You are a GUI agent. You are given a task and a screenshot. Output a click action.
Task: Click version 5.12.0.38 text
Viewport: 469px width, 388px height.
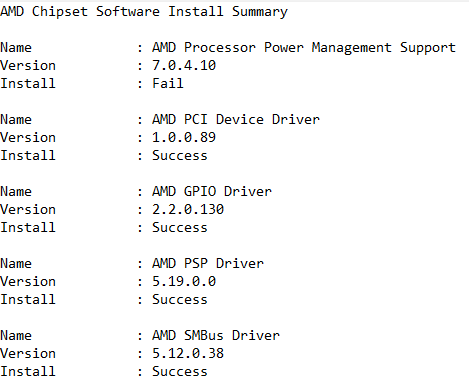click(188, 353)
